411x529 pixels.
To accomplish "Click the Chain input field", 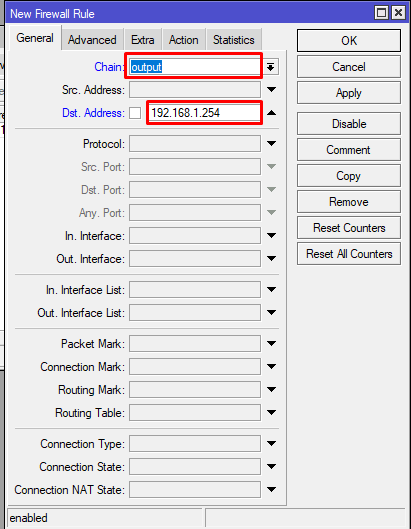I will [195, 67].
